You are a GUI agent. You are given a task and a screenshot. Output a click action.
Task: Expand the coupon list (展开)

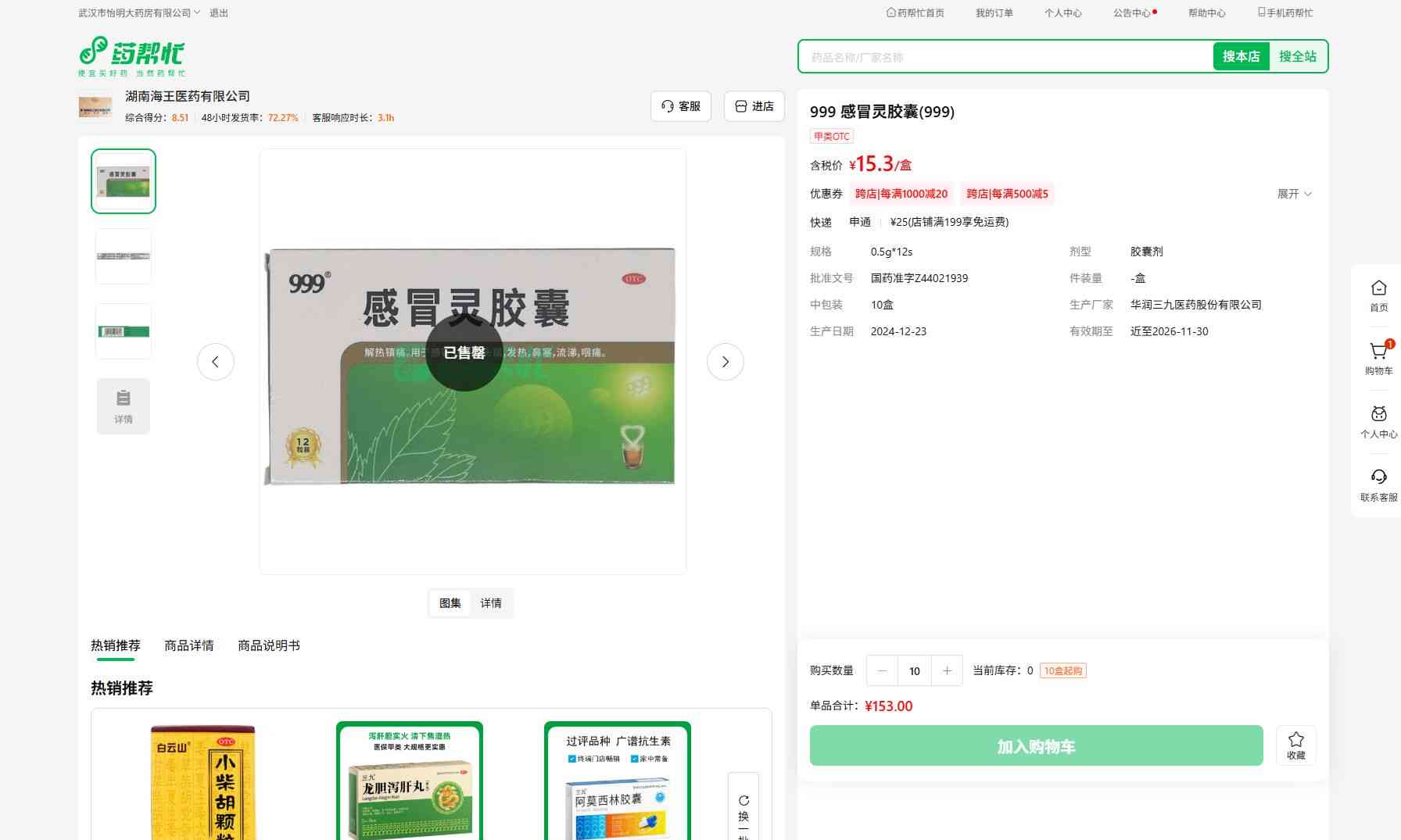[1294, 194]
